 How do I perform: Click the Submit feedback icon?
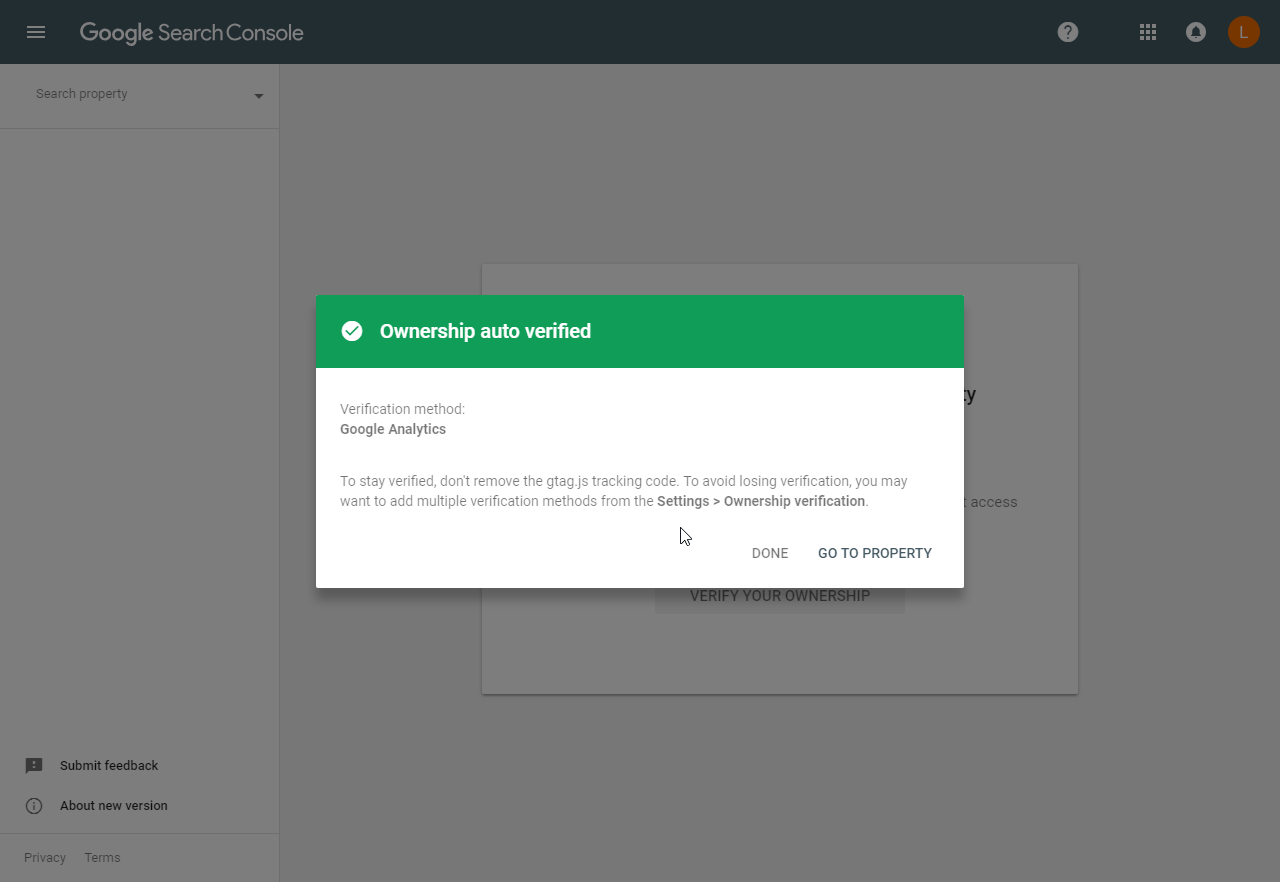pyautogui.click(x=34, y=766)
